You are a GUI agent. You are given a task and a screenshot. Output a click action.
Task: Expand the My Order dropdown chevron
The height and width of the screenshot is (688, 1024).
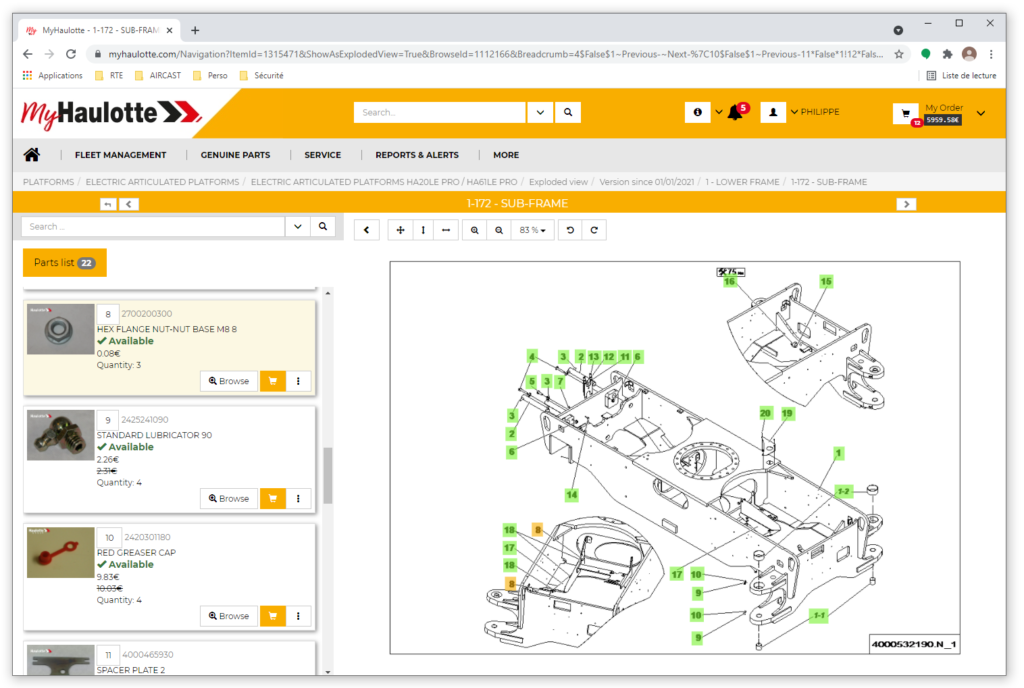(x=981, y=113)
